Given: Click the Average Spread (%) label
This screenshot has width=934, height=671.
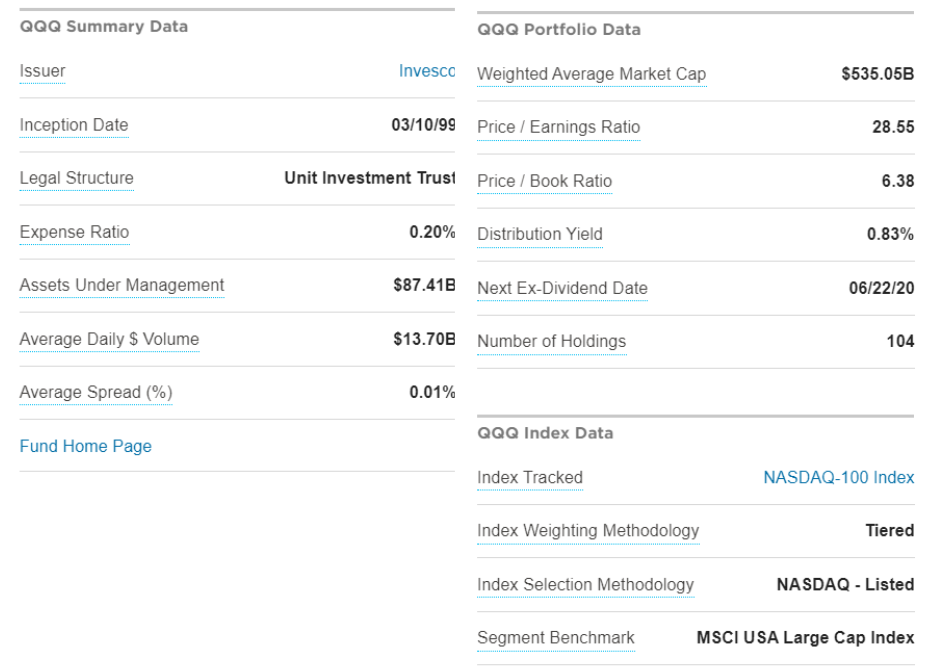Looking at the screenshot, I should point(96,392).
